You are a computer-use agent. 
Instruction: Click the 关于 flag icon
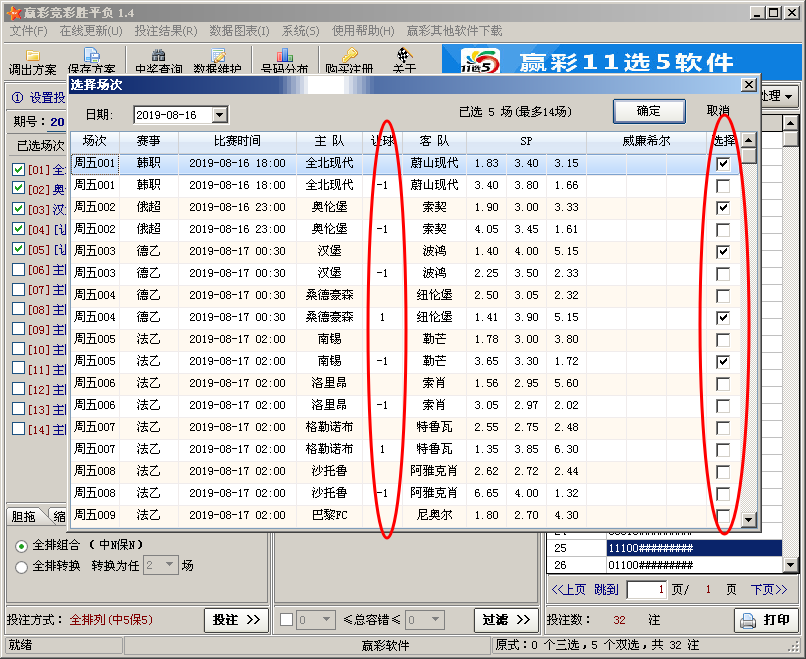pos(404,55)
